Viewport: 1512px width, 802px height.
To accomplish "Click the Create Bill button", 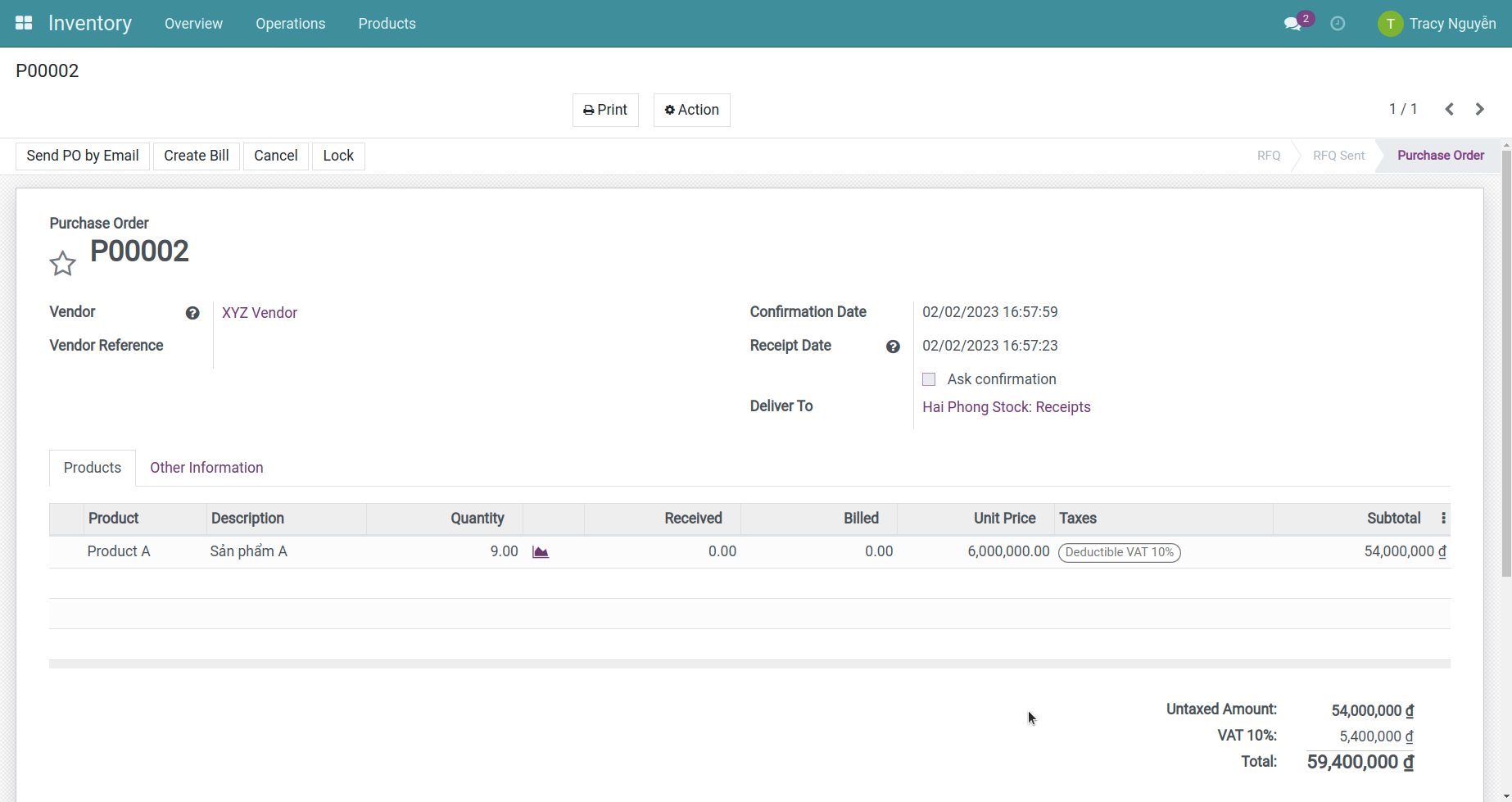I will 196,156.
